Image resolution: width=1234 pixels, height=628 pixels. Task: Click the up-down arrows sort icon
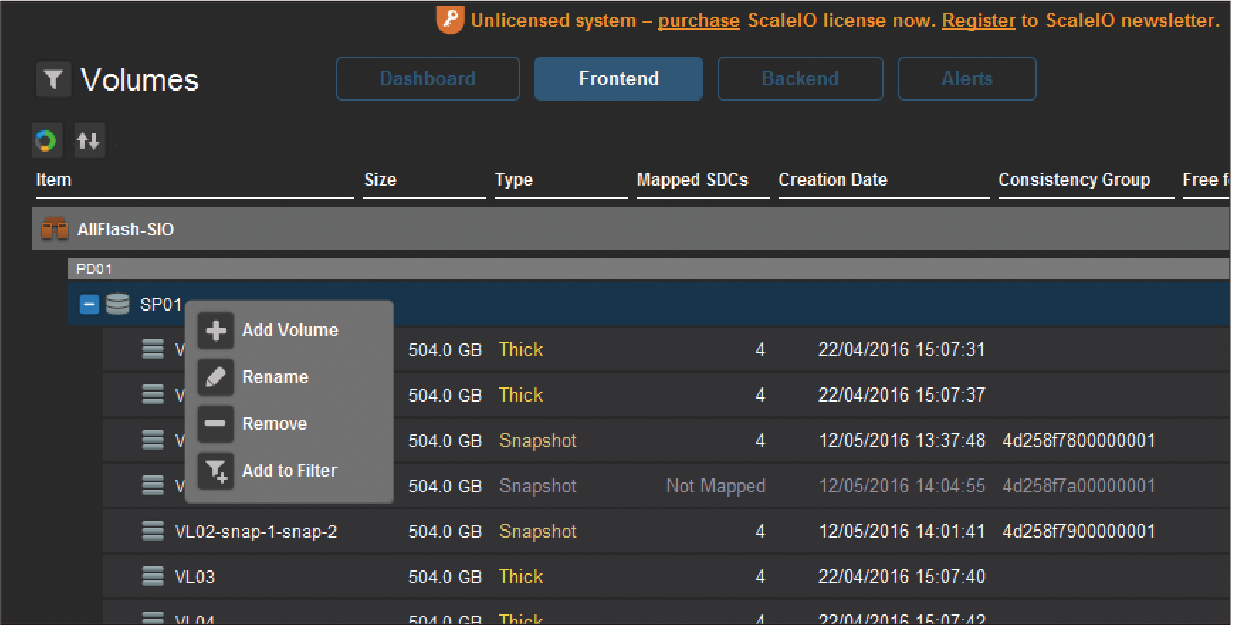[x=89, y=141]
